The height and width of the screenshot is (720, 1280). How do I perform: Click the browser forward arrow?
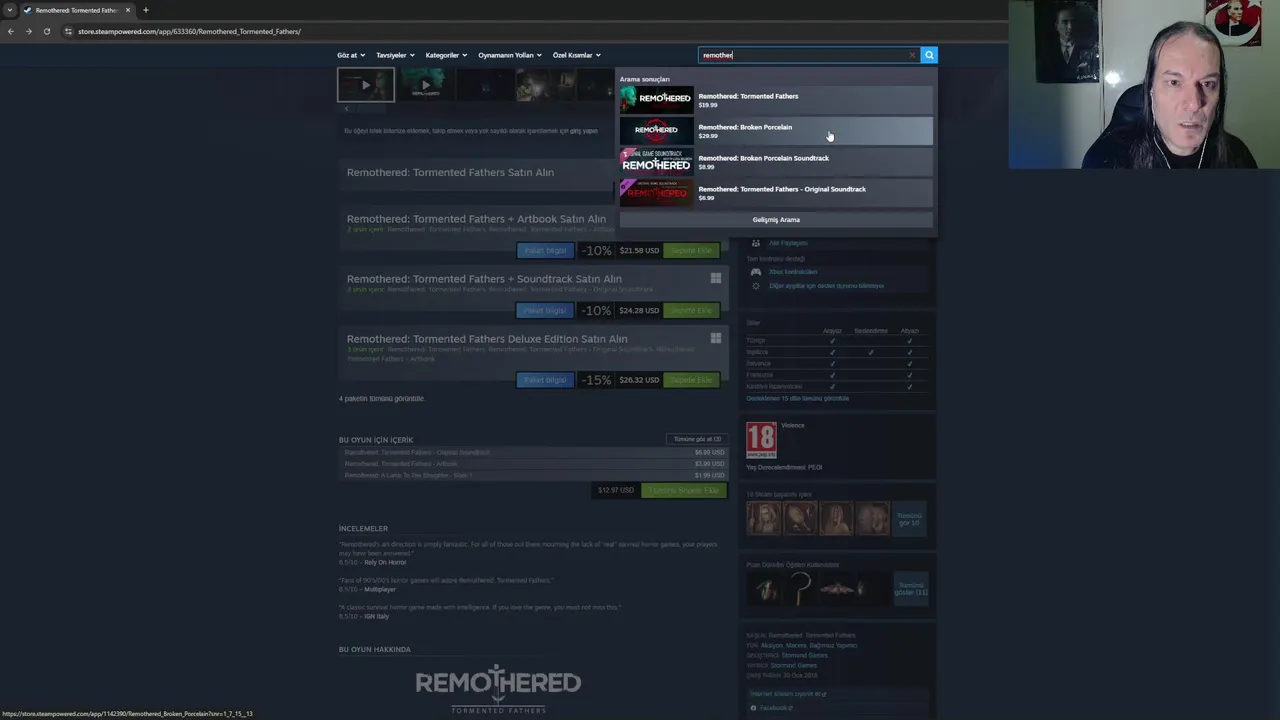point(28,31)
